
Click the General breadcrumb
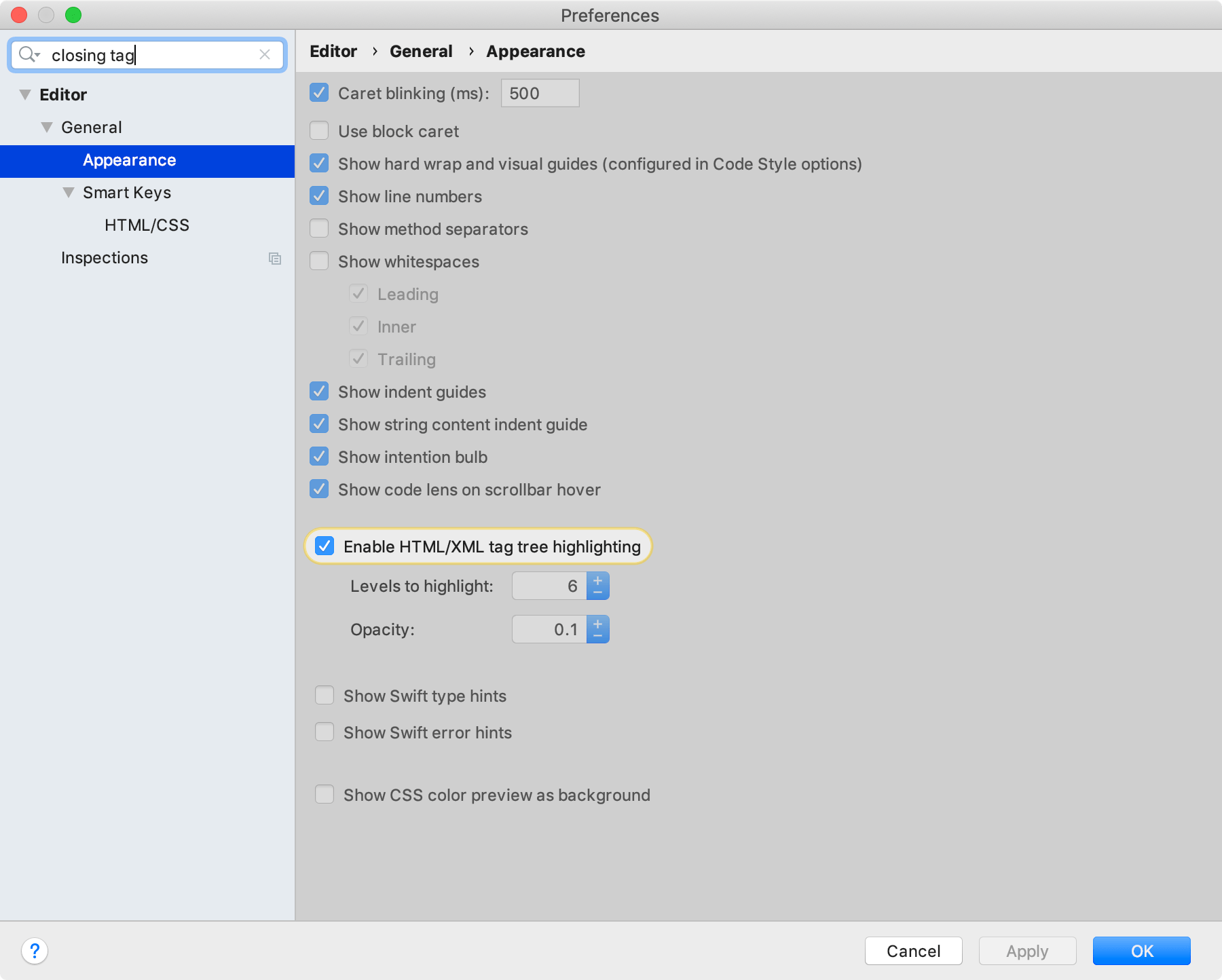click(421, 52)
